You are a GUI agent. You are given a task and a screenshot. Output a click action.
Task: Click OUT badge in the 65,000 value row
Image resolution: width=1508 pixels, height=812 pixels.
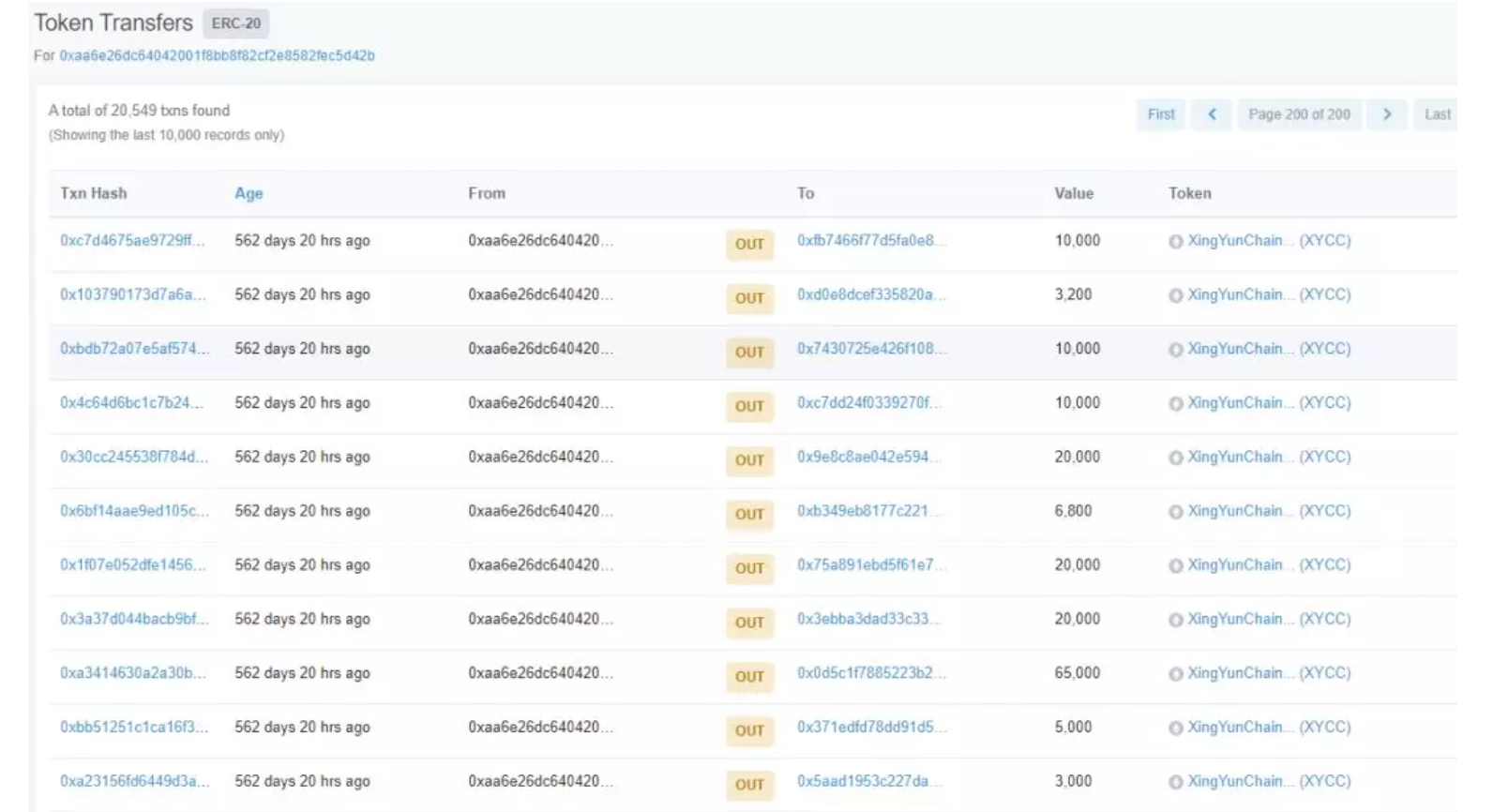pos(749,676)
